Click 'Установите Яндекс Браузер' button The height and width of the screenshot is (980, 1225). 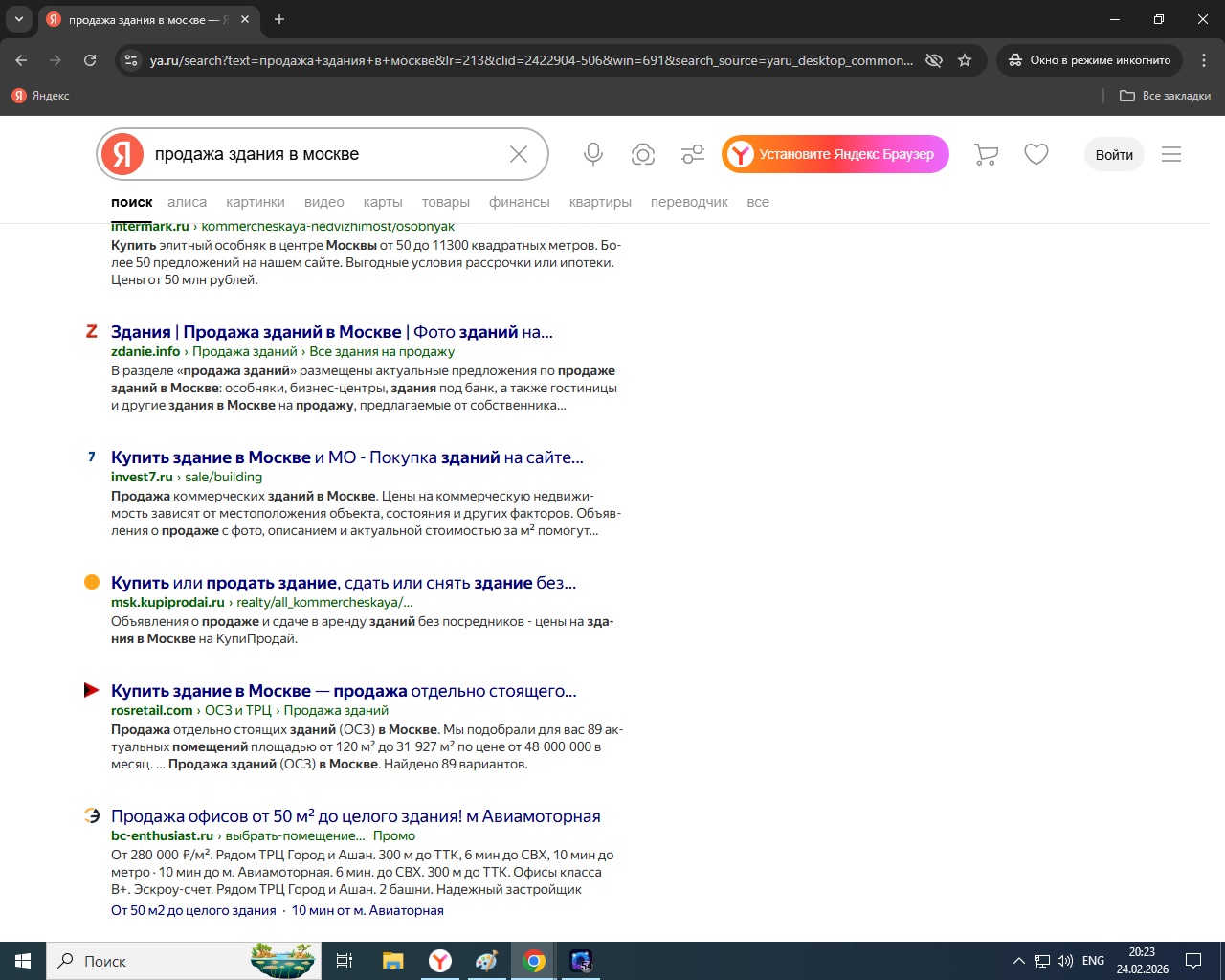pyautogui.click(x=835, y=154)
